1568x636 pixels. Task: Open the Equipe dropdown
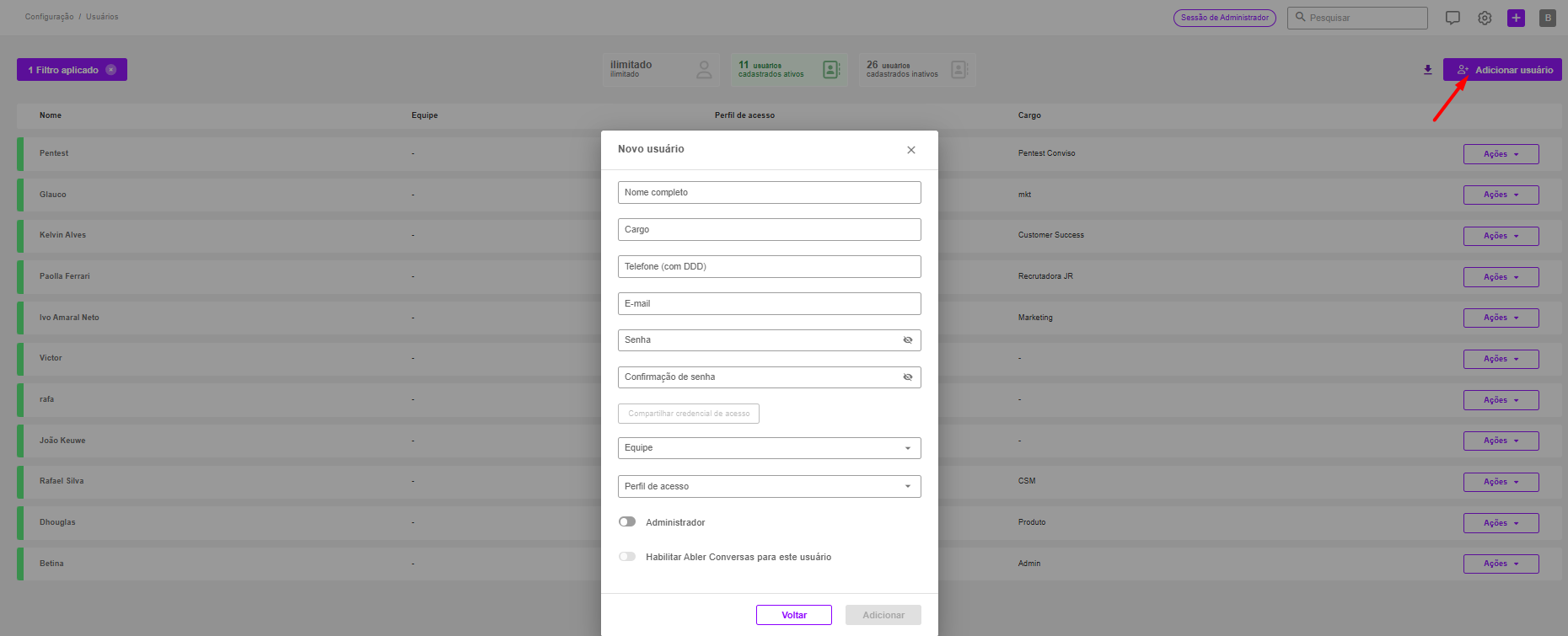pyautogui.click(x=769, y=448)
